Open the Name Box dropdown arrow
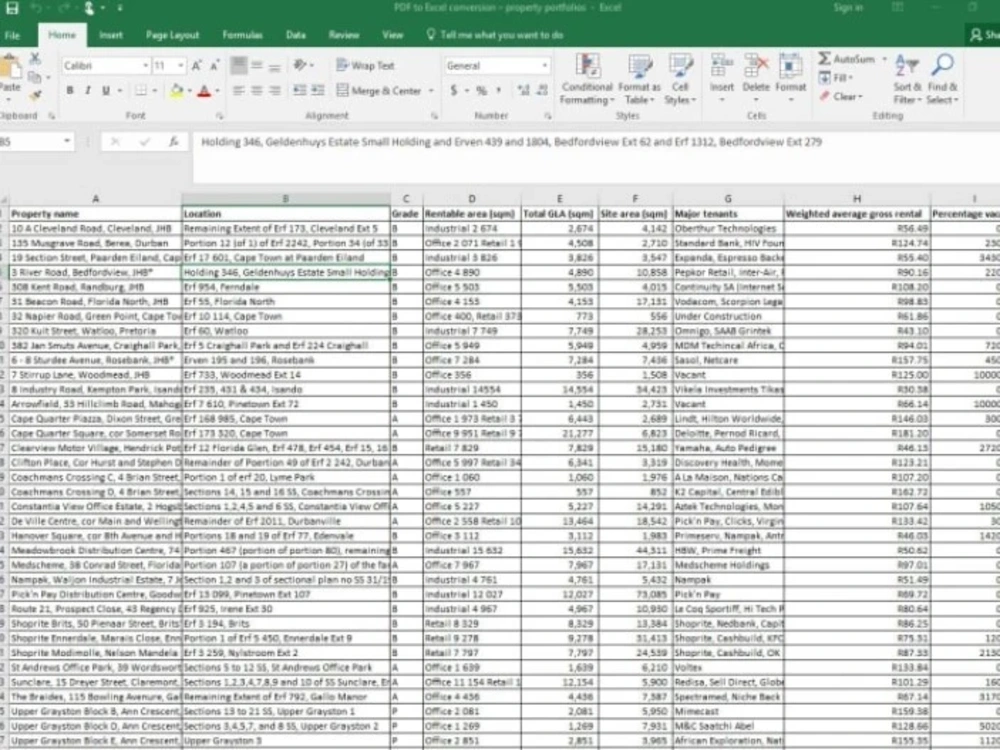 click(67, 142)
